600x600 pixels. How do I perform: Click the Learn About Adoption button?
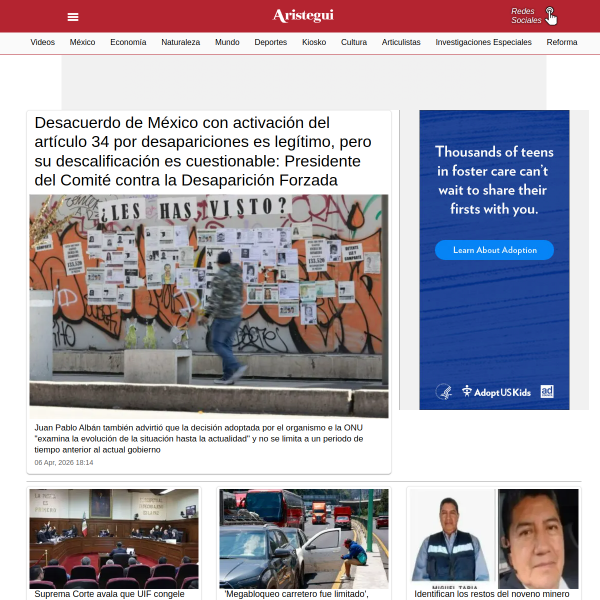pyautogui.click(x=494, y=250)
